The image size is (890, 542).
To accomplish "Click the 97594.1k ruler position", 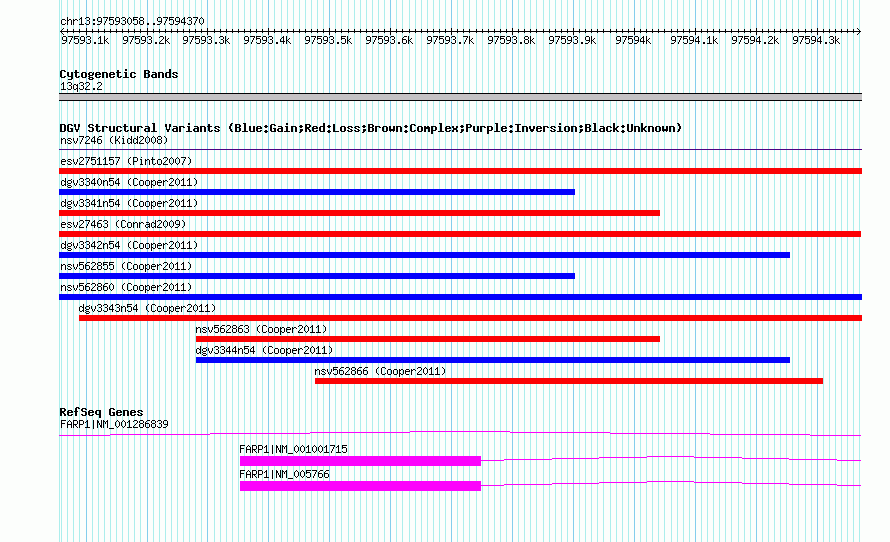I will pos(694,40).
